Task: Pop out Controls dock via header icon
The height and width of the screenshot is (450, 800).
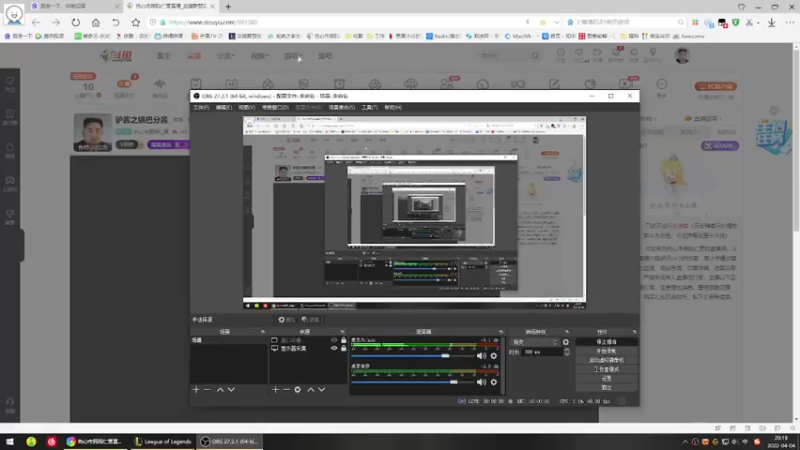Action: click(x=634, y=332)
